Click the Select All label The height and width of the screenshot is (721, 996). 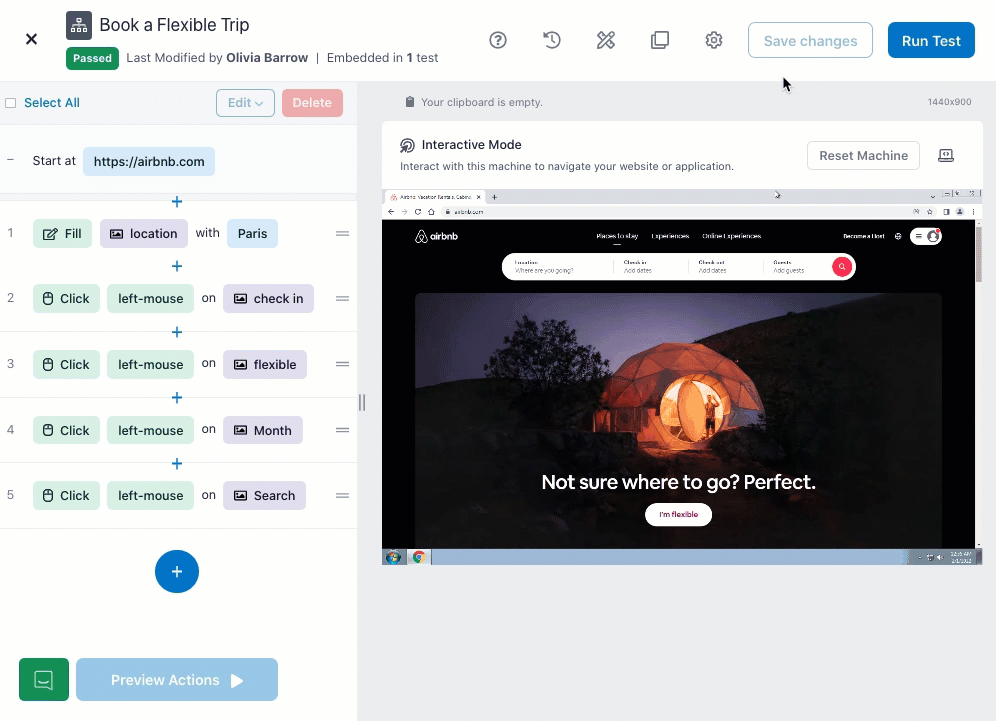point(51,103)
